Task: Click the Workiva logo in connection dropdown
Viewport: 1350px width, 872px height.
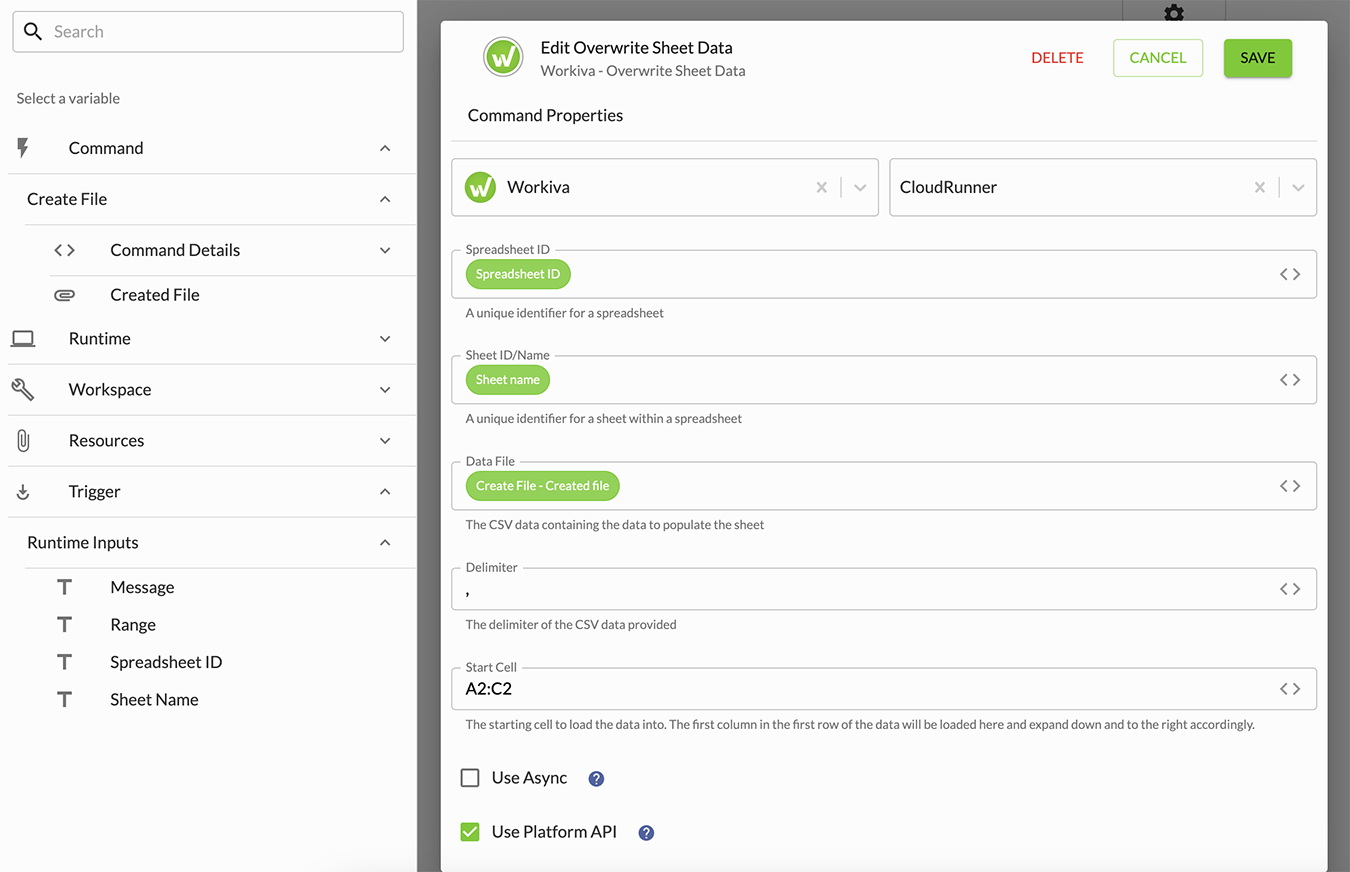Action: pos(481,187)
